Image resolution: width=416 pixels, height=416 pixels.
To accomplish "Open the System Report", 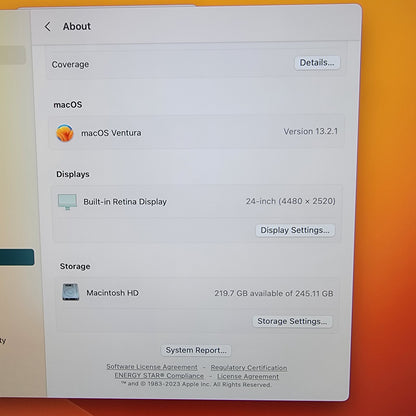I will (196, 350).
